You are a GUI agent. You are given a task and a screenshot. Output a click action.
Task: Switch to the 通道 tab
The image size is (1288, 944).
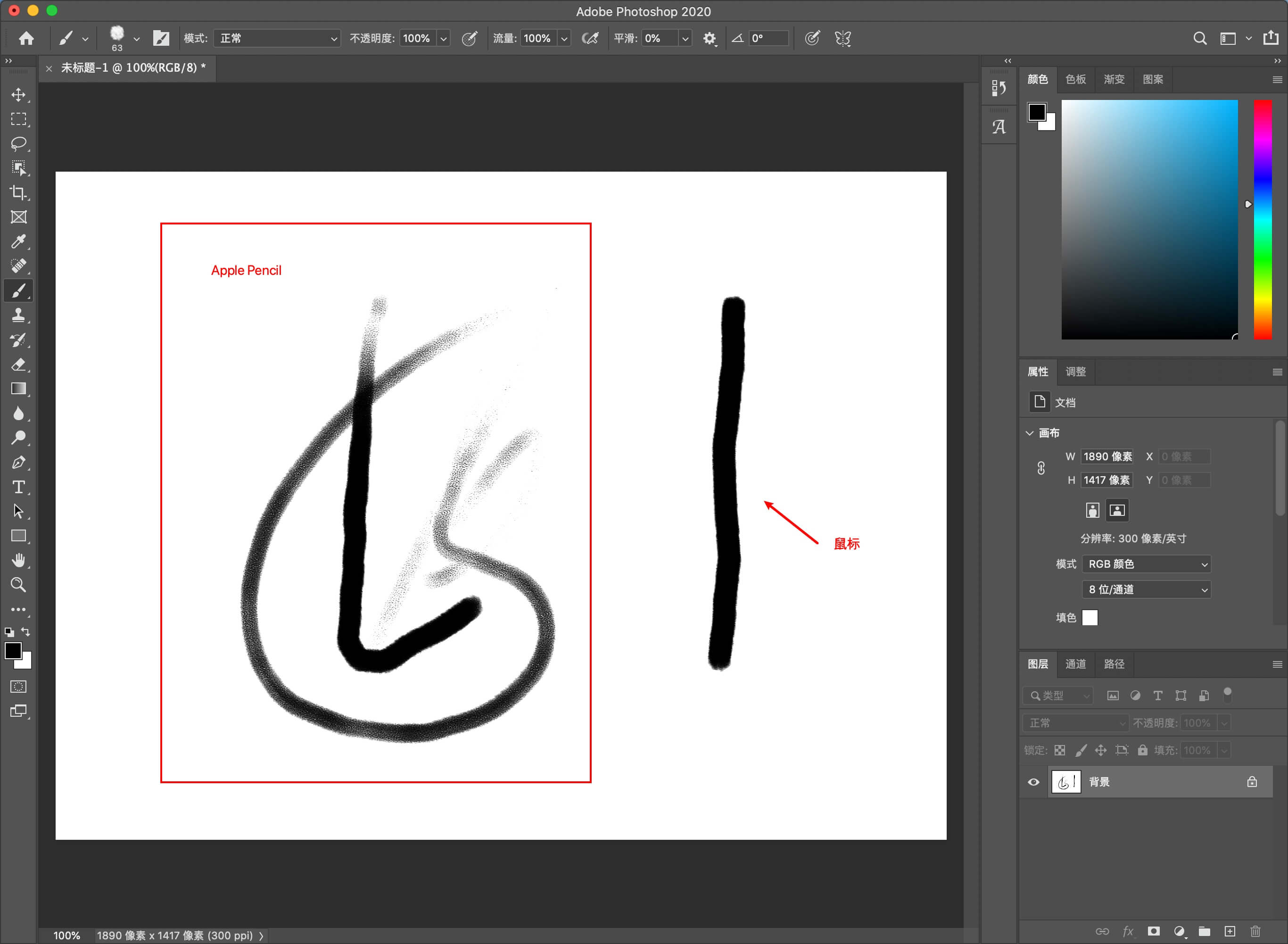click(1075, 664)
